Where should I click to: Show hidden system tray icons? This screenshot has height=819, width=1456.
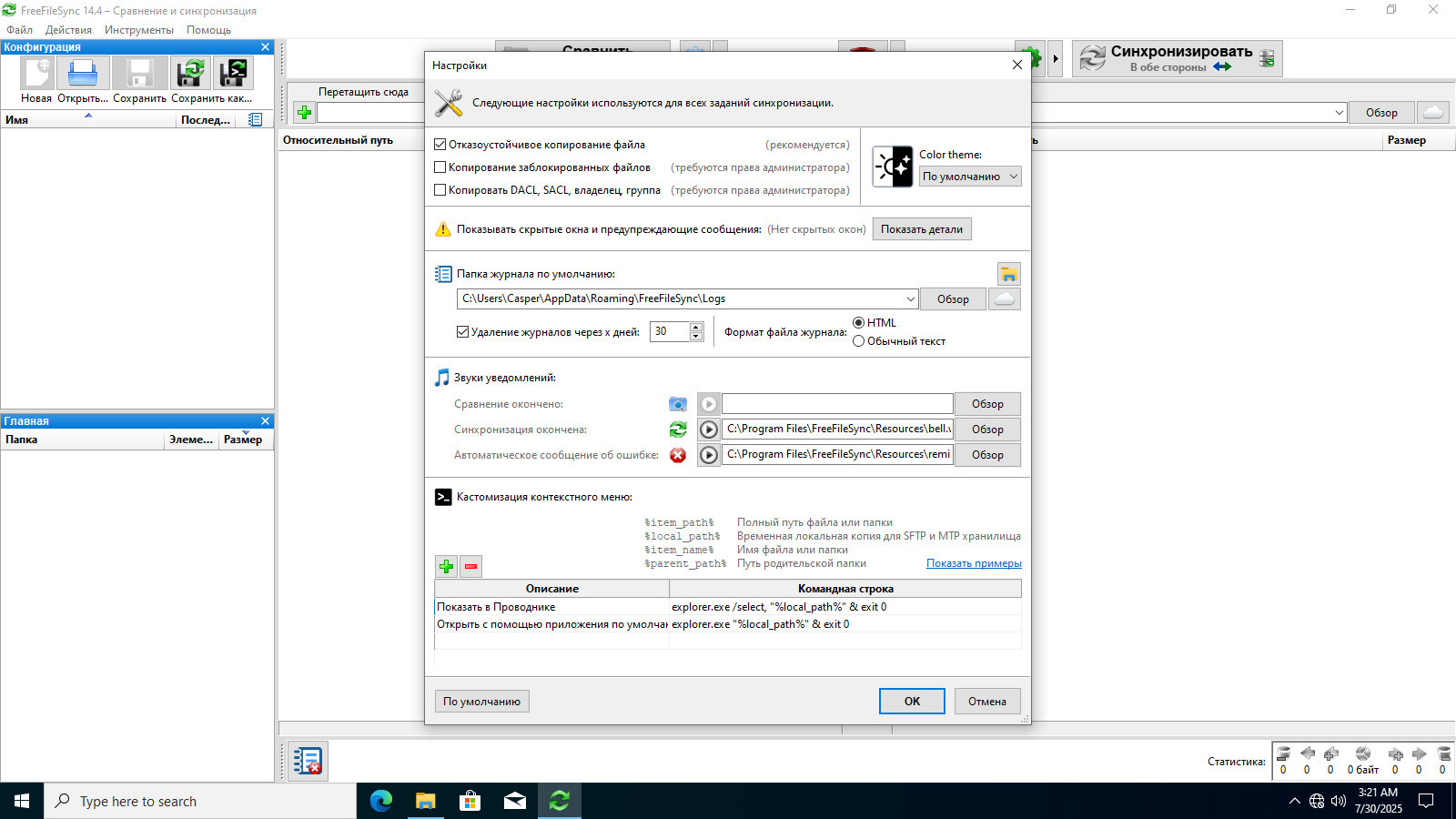1294,801
